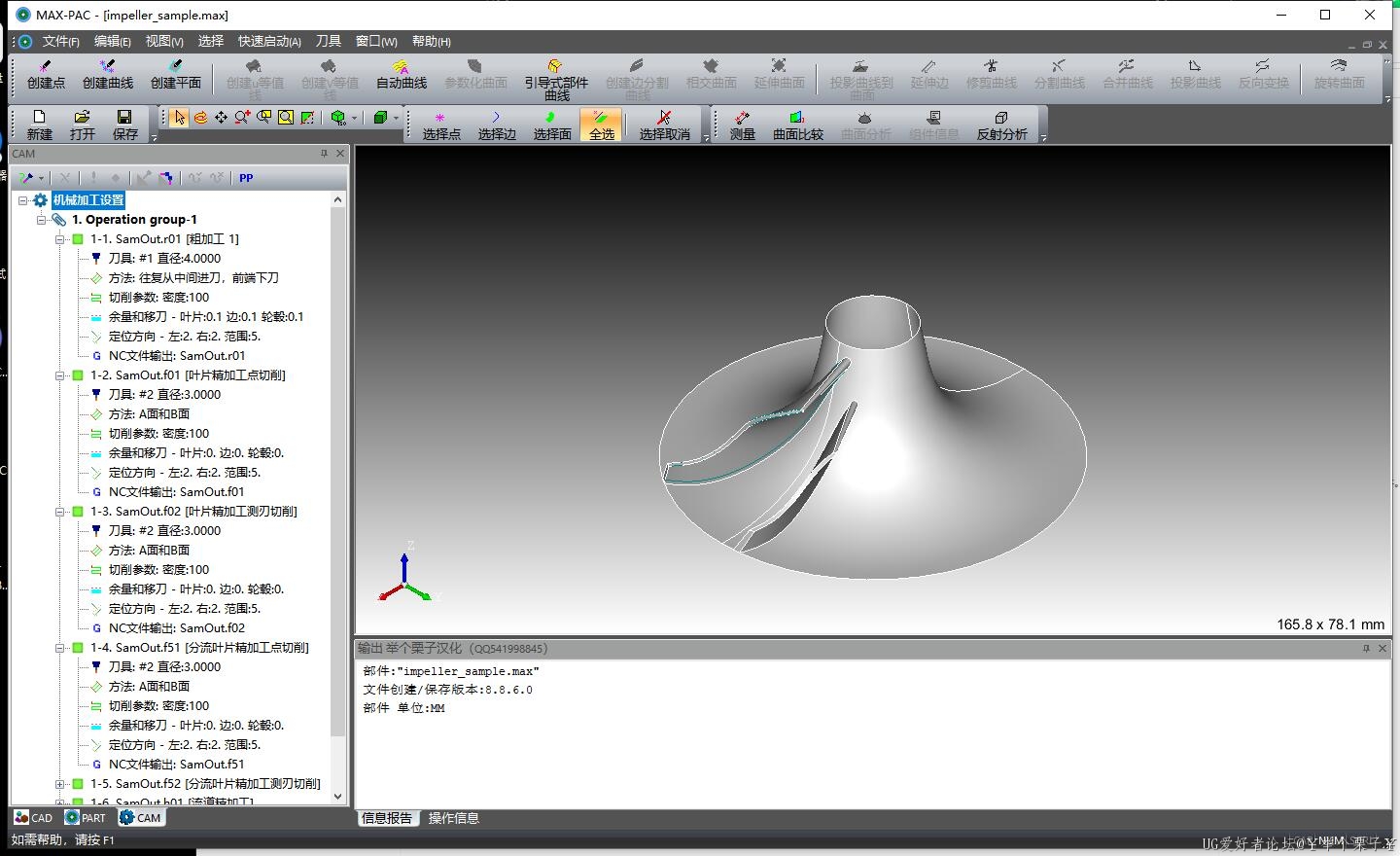Open the Iso view dropdown arrow
The height and width of the screenshot is (856, 1400).
tap(355, 118)
